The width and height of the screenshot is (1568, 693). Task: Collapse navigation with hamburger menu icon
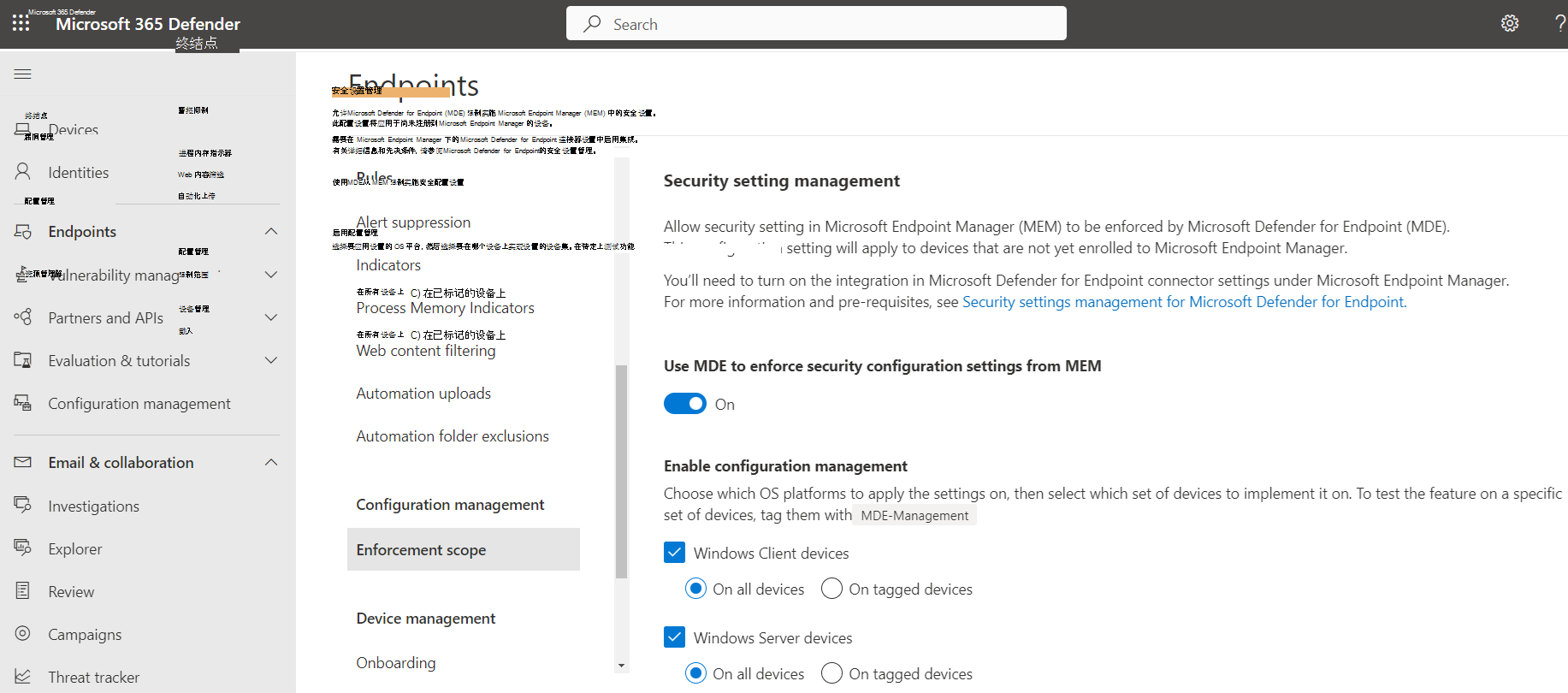click(x=23, y=74)
